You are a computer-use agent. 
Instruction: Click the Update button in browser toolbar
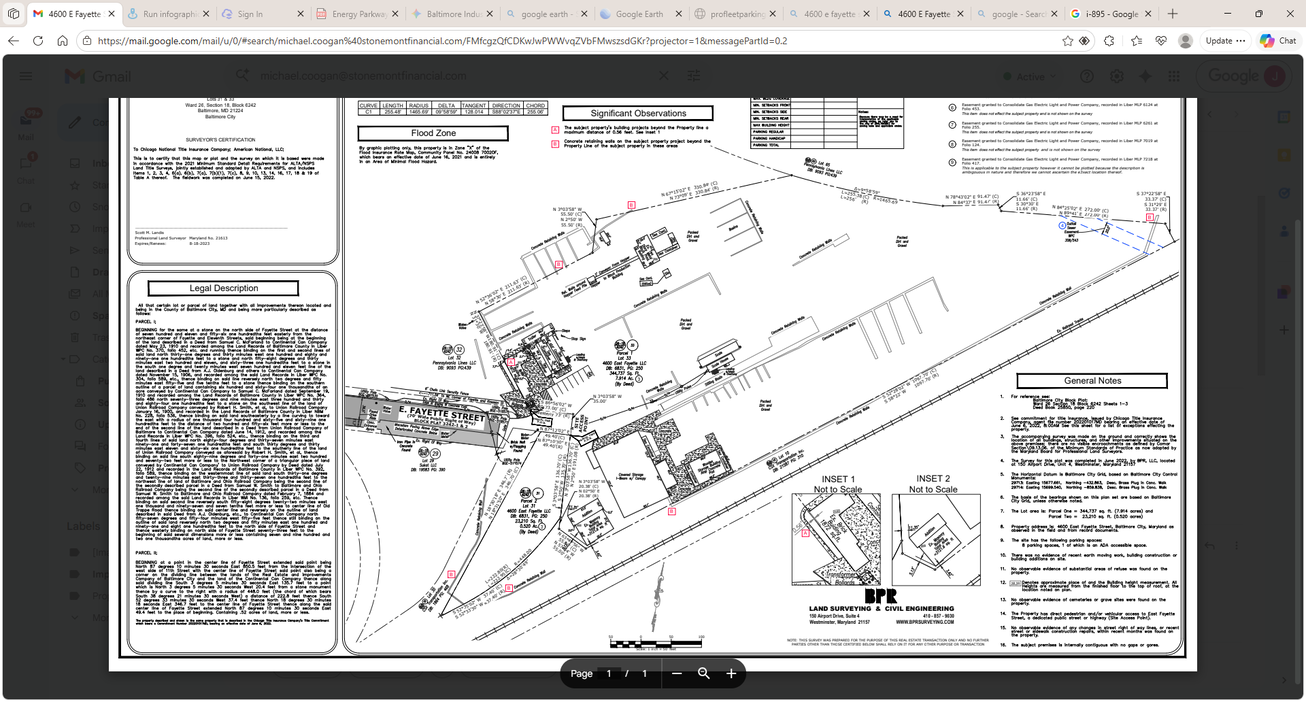[x=1225, y=41]
